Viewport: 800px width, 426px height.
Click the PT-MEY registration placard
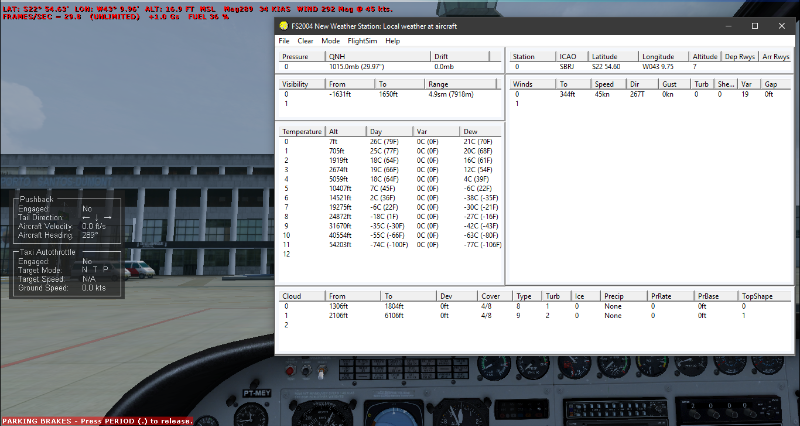pos(257,393)
